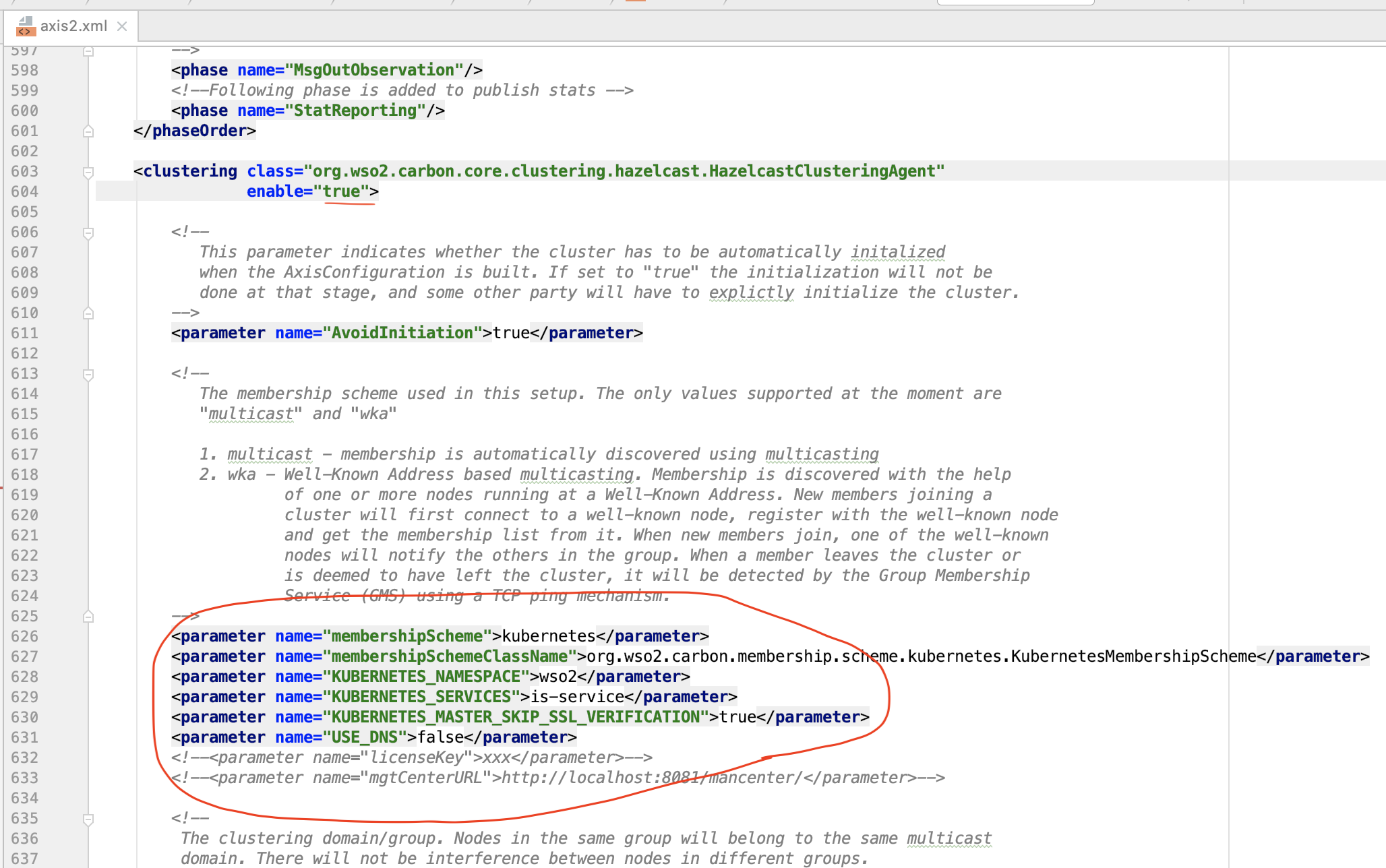Place cursor in underlined enable "true" value
The height and width of the screenshot is (868, 1386).
[342, 191]
